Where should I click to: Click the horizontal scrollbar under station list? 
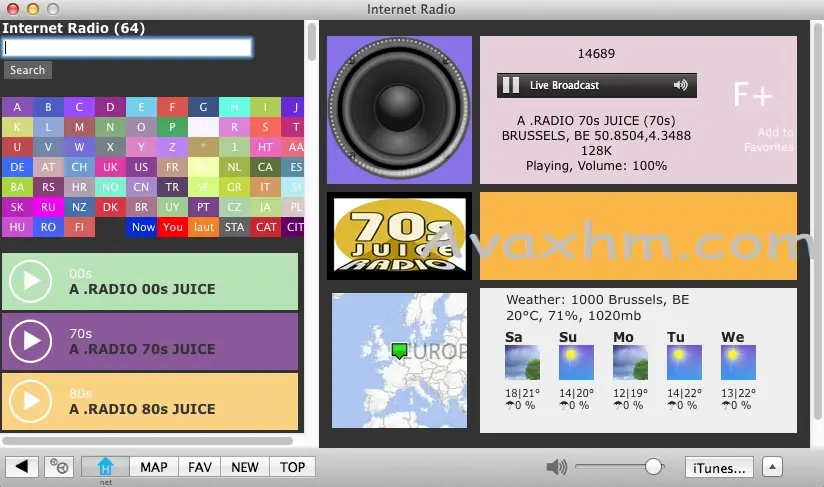[x=147, y=440]
